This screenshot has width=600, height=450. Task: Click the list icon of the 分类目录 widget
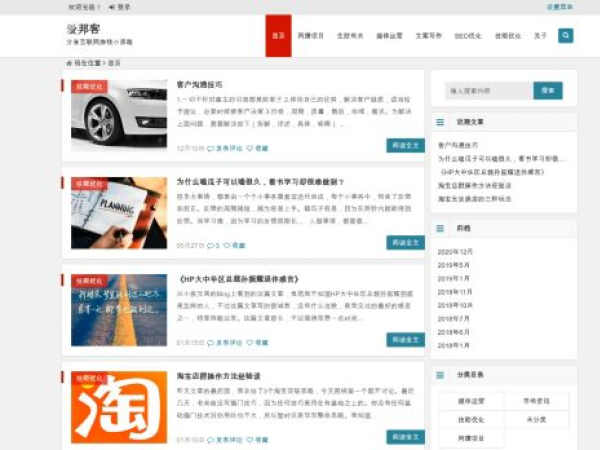[440, 375]
